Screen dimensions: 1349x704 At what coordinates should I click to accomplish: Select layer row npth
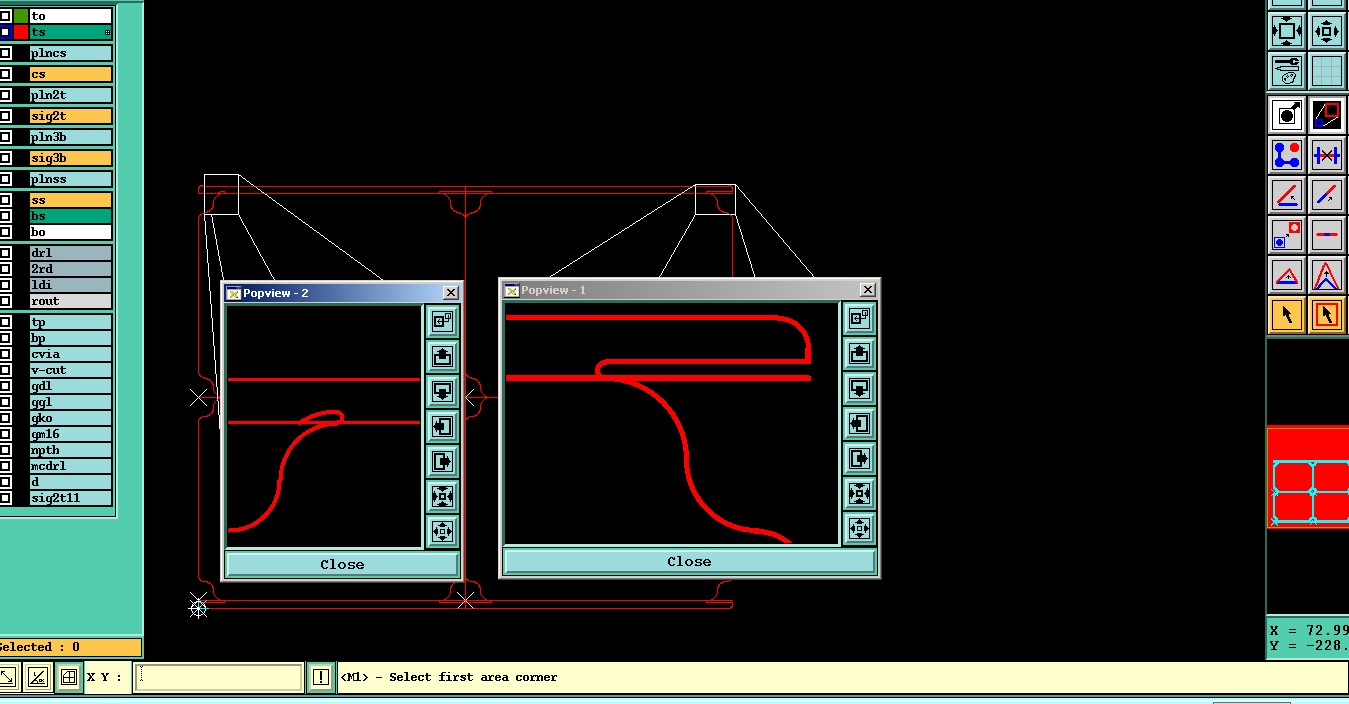(70, 450)
